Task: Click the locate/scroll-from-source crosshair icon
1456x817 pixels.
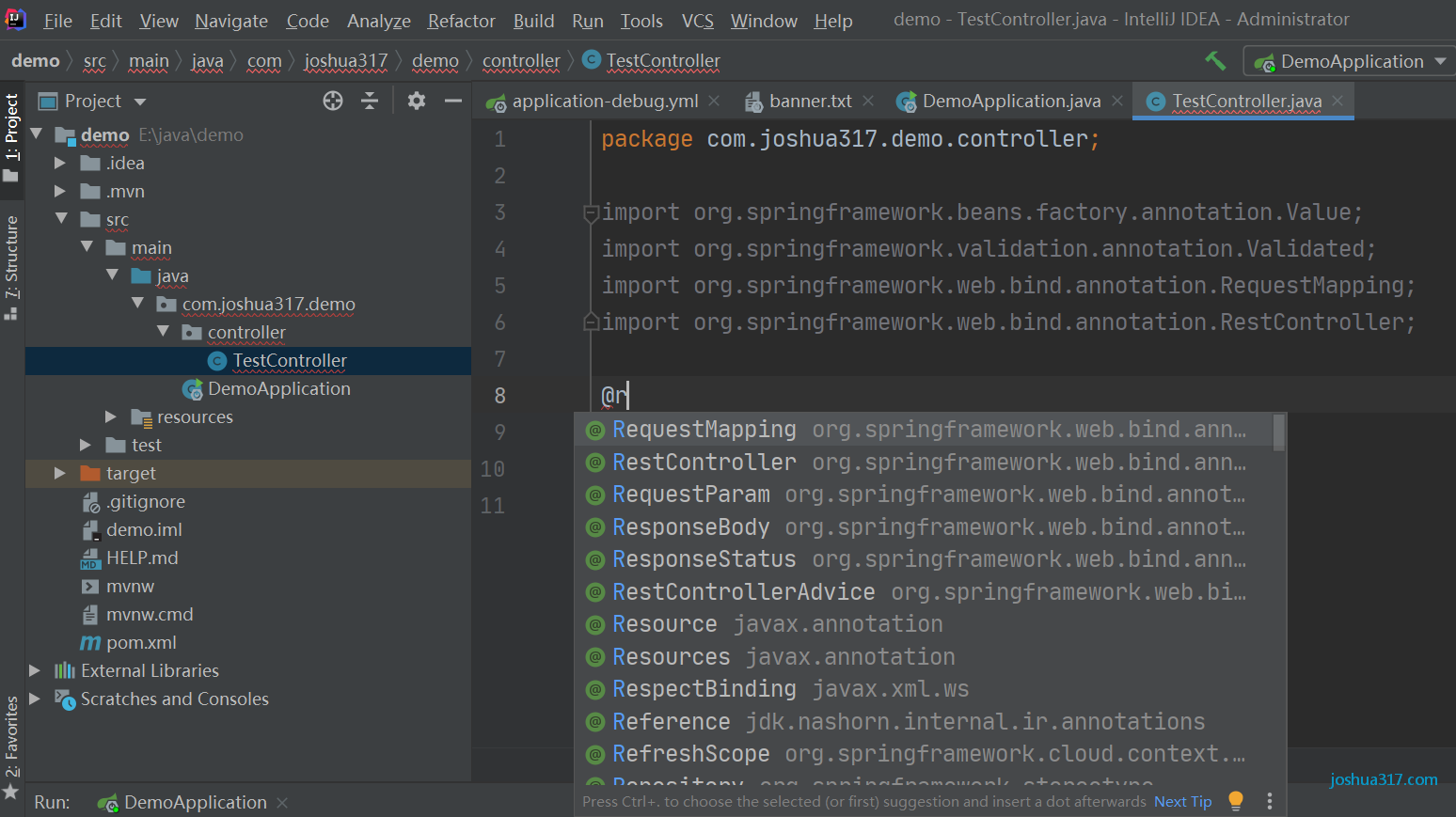Action: pyautogui.click(x=333, y=101)
